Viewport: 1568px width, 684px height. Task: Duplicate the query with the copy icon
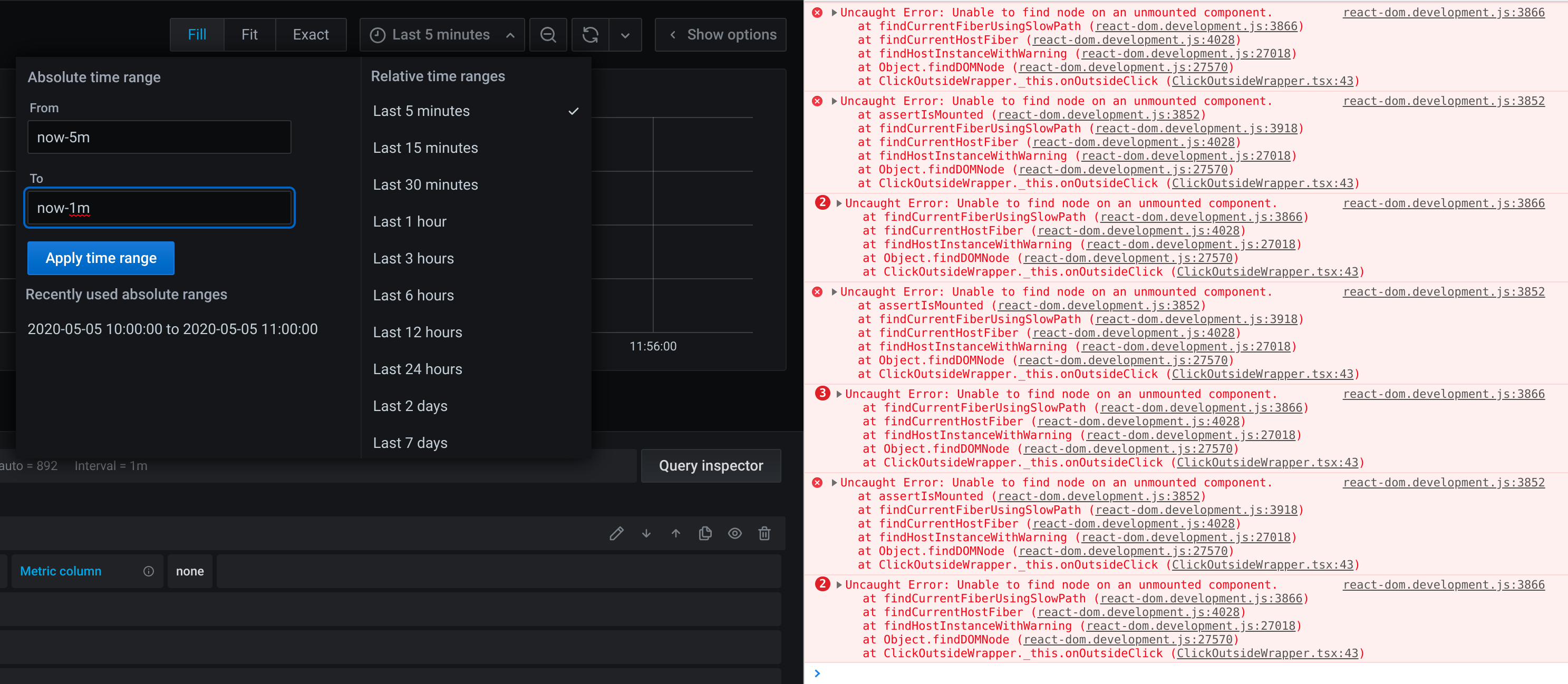point(705,534)
